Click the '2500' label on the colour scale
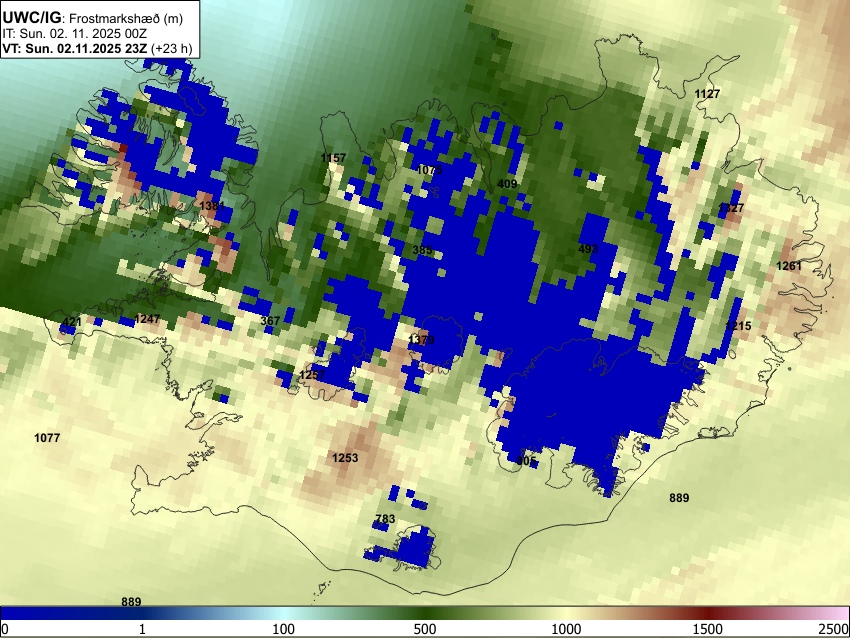 pyautogui.click(x=834, y=629)
